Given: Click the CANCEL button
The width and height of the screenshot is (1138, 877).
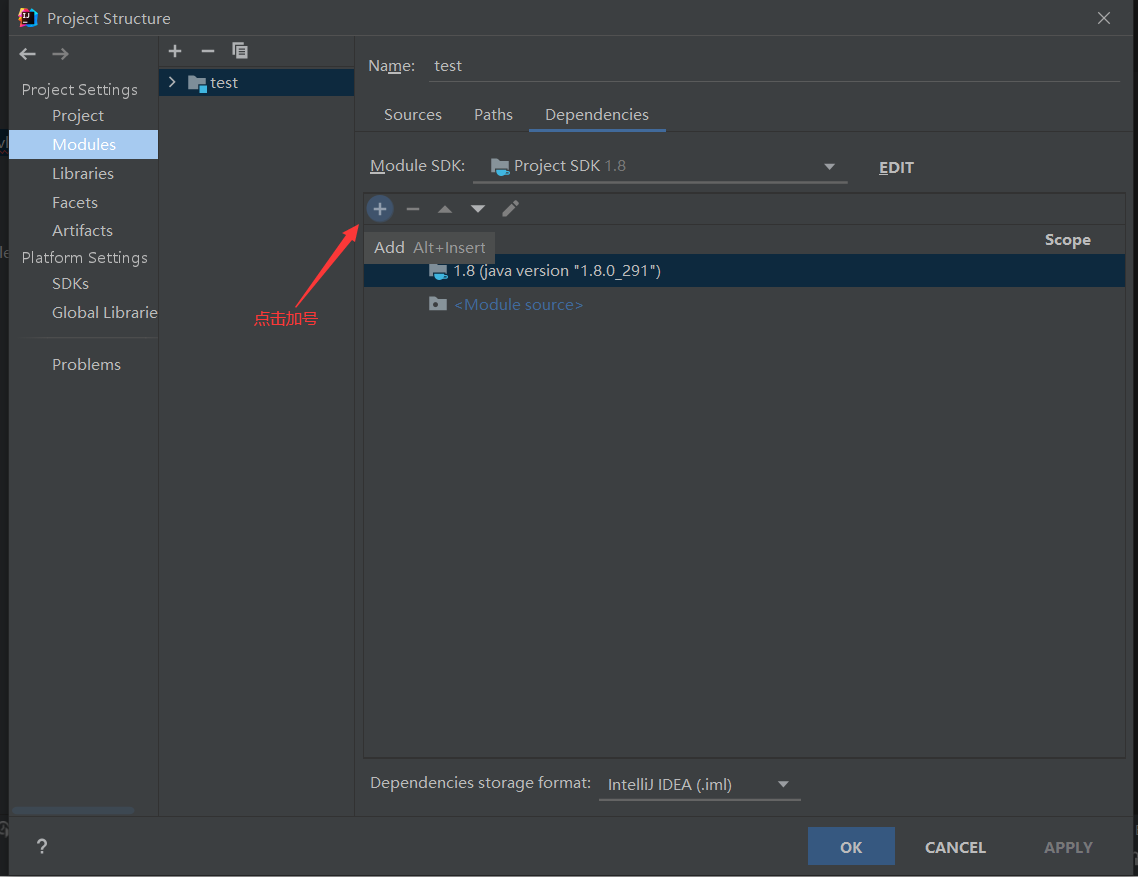Looking at the screenshot, I should pos(955,847).
